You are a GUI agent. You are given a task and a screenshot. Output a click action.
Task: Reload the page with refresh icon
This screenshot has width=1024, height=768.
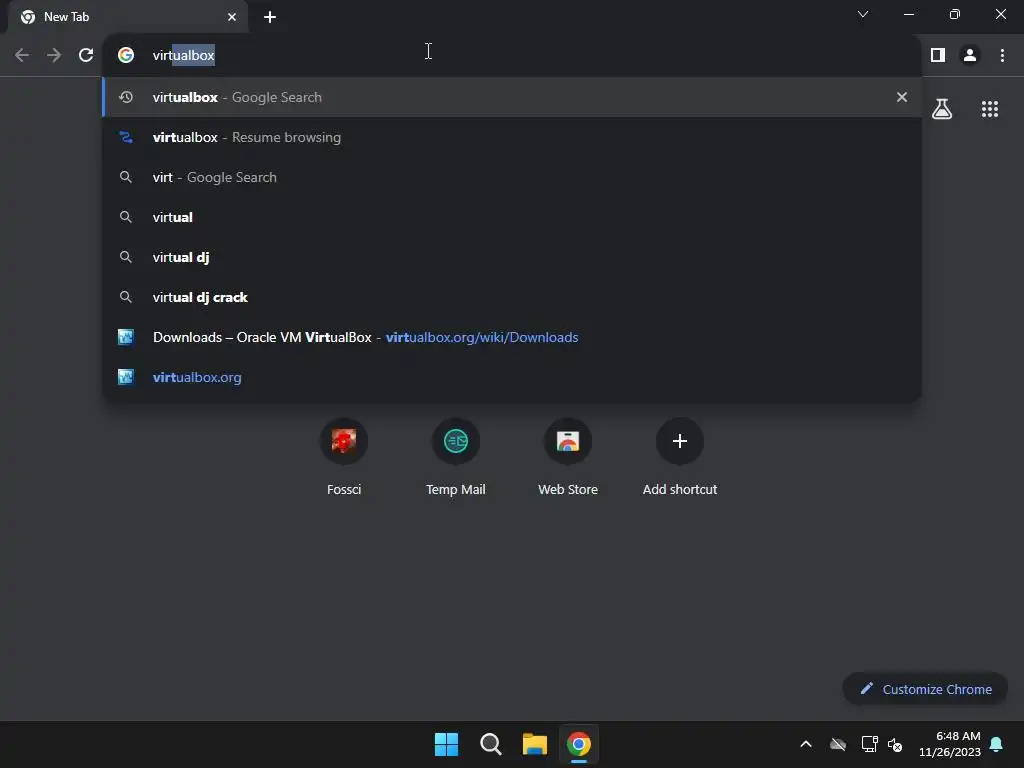tap(86, 56)
